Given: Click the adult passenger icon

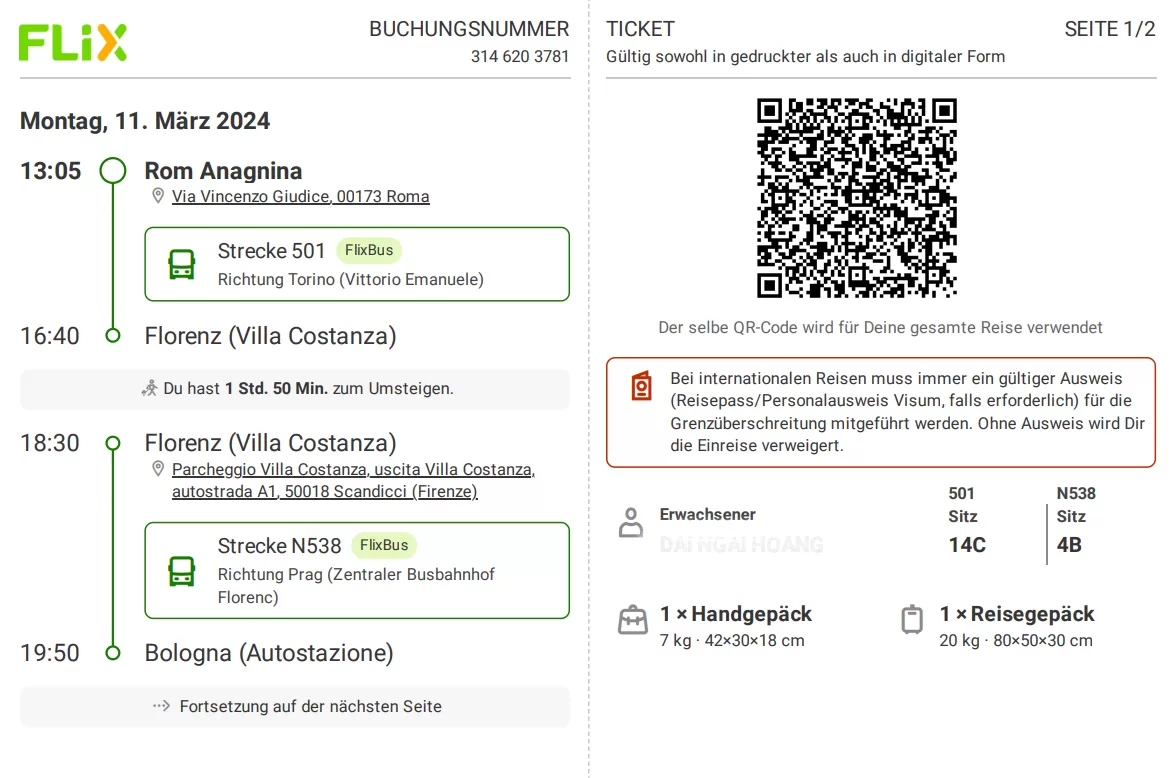Looking at the screenshot, I should point(631,522).
